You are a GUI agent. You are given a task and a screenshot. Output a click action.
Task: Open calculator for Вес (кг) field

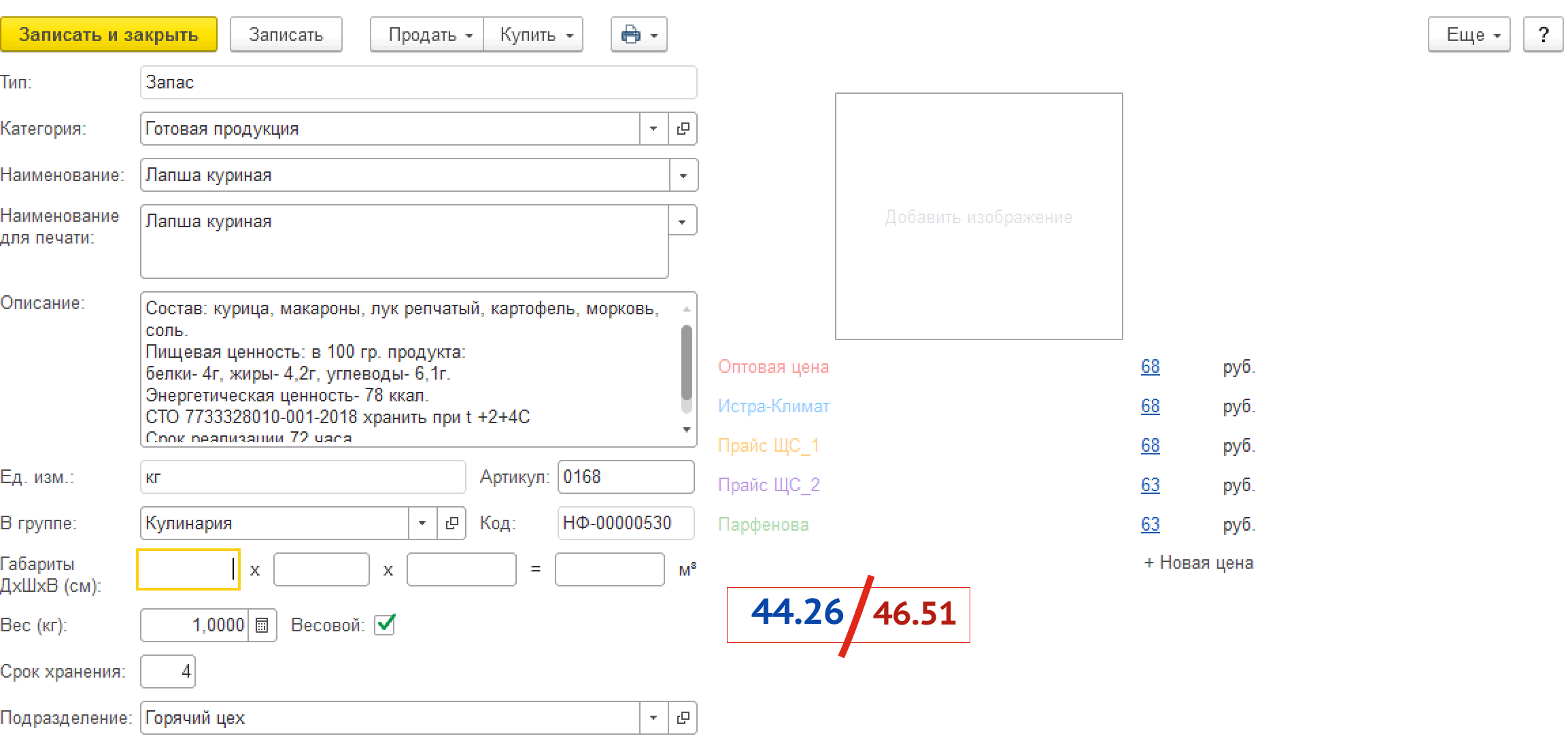tap(262, 625)
